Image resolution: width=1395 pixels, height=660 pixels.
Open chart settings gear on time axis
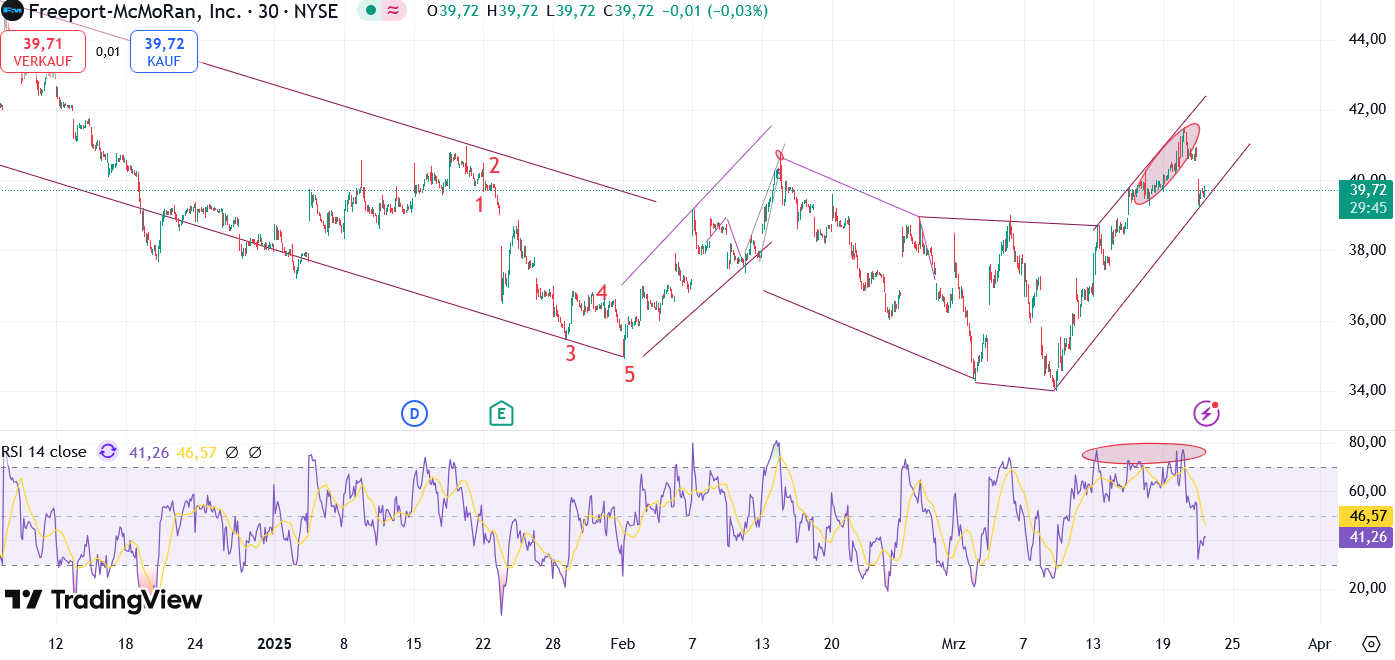[x=1371, y=643]
